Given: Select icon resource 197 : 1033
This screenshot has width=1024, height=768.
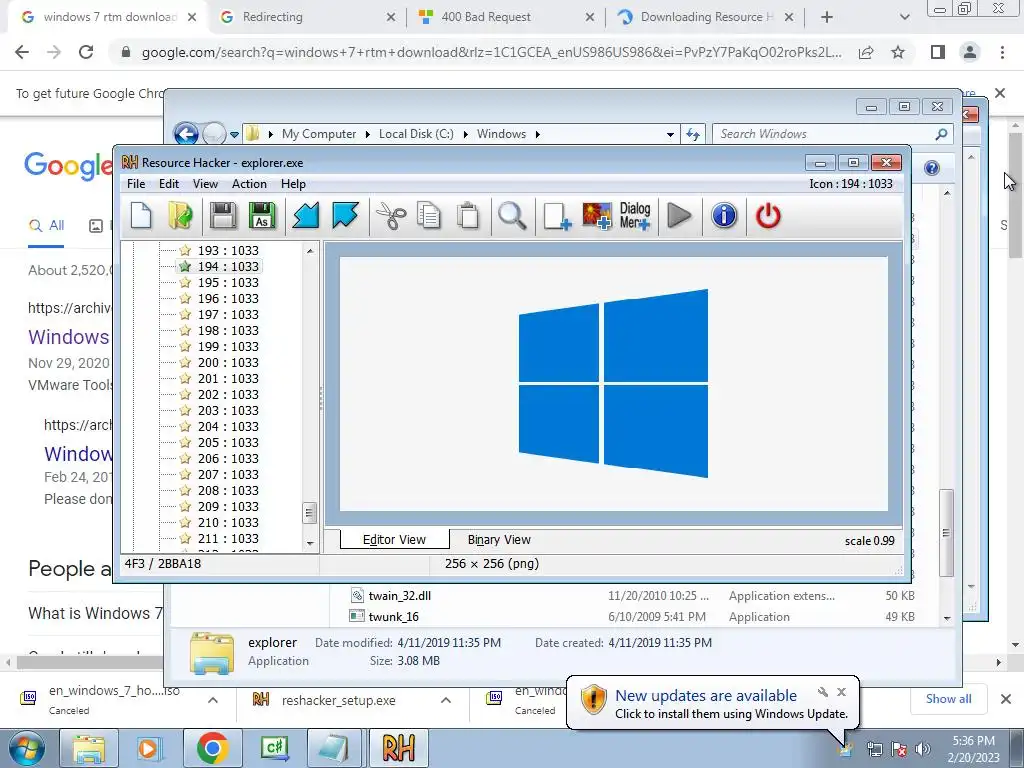Looking at the screenshot, I should coord(228,314).
